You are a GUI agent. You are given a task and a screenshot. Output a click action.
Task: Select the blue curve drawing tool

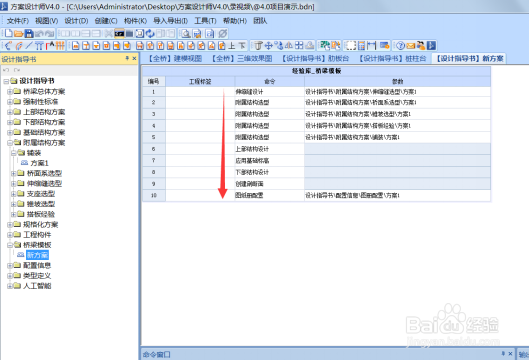[x=8, y=45]
